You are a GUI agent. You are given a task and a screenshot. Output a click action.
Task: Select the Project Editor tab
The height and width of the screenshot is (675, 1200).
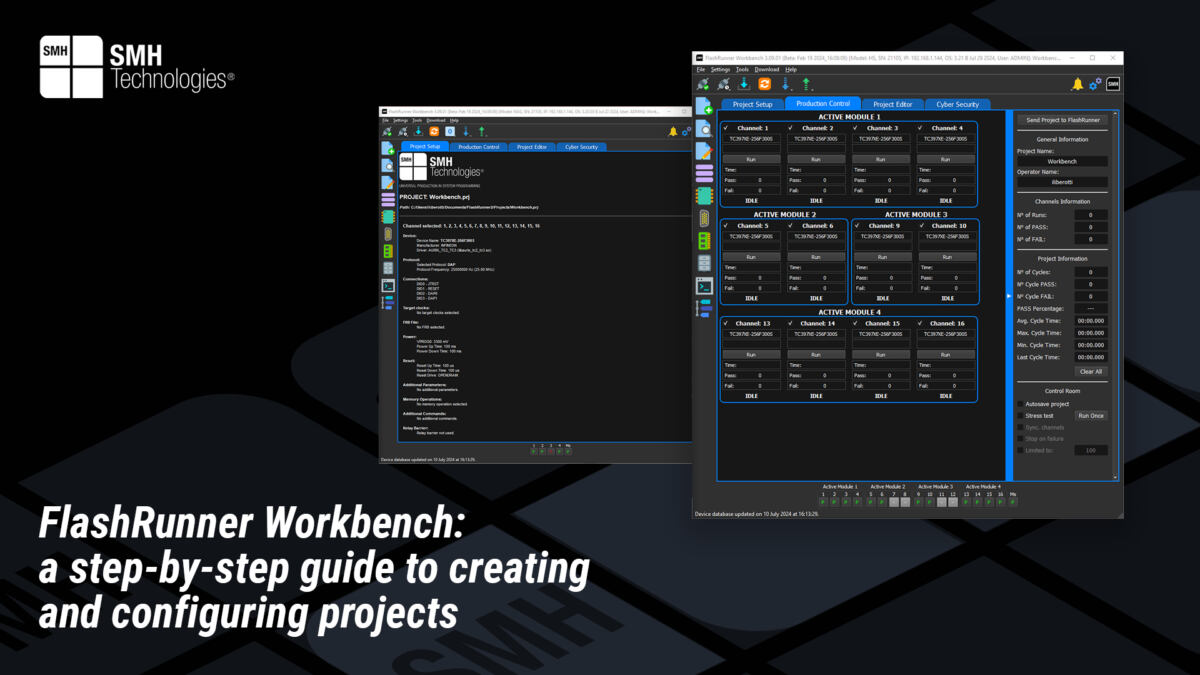pyautogui.click(x=894, y=103)
